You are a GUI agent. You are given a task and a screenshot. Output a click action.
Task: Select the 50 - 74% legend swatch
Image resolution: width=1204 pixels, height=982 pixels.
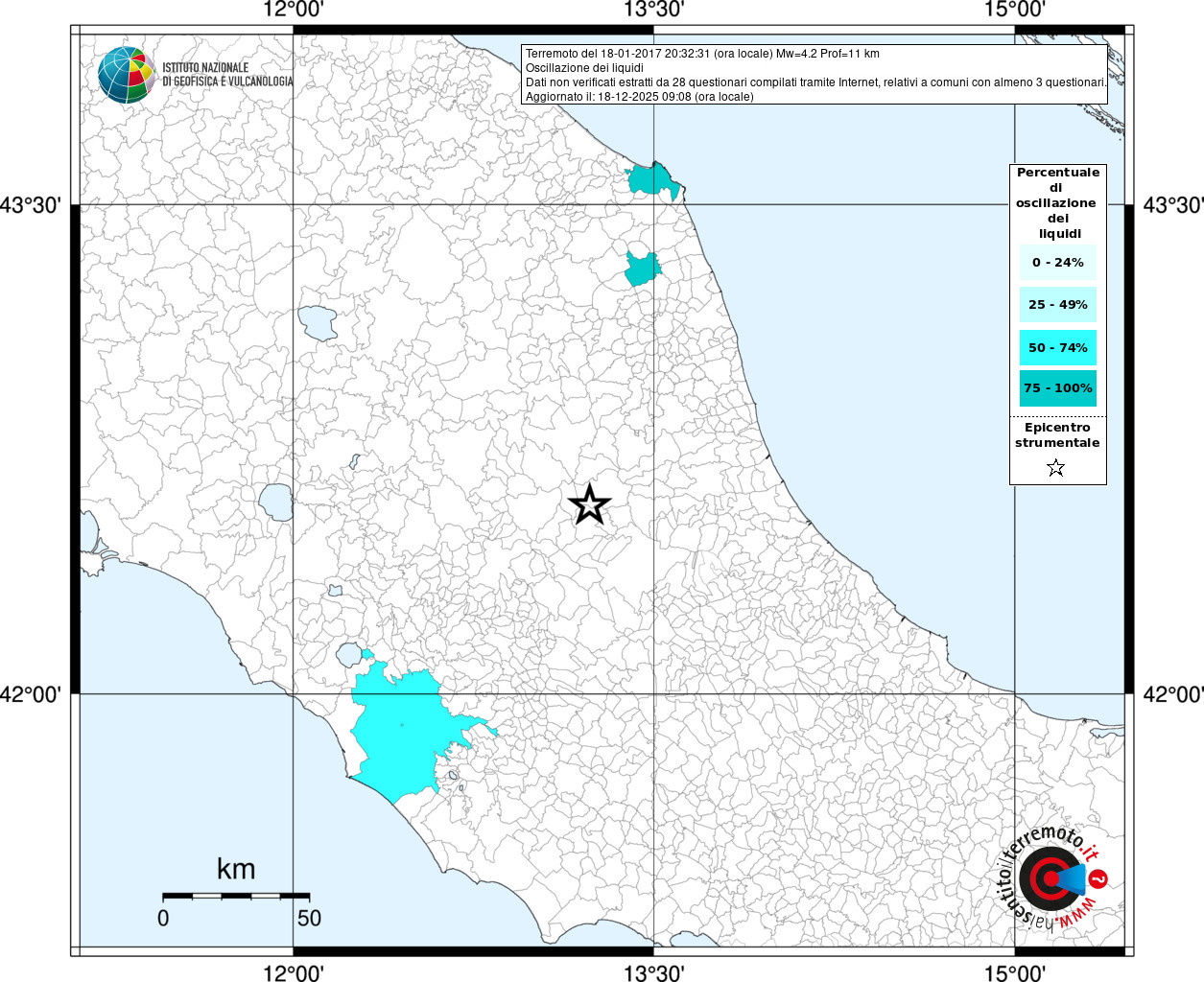point(1058,347)
